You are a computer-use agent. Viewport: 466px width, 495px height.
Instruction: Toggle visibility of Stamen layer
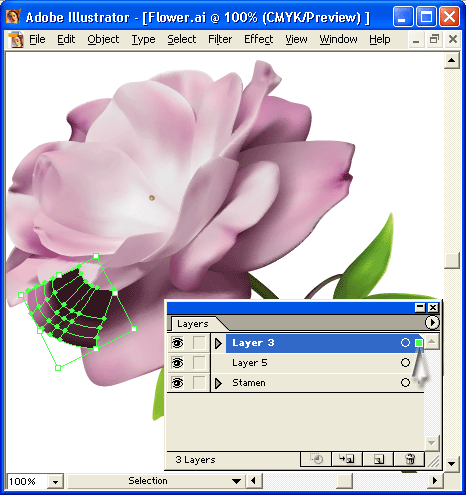coord(177,383)
